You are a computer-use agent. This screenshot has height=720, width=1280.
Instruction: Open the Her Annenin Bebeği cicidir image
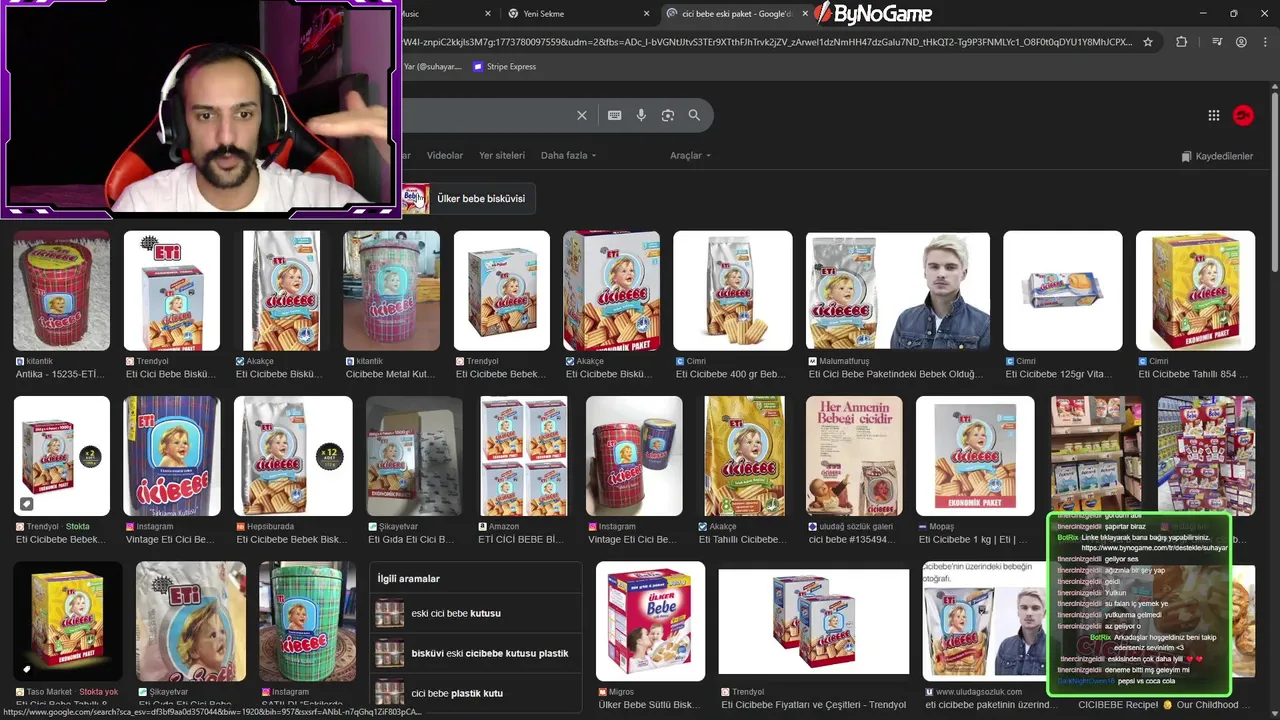pyautogui.click(x=854, y=456)
